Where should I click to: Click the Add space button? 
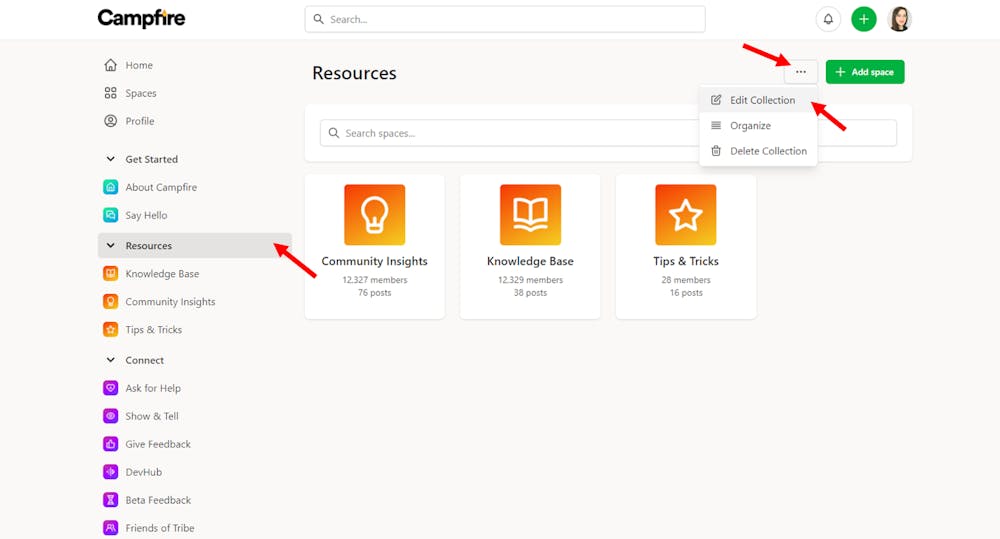(865, 72)
